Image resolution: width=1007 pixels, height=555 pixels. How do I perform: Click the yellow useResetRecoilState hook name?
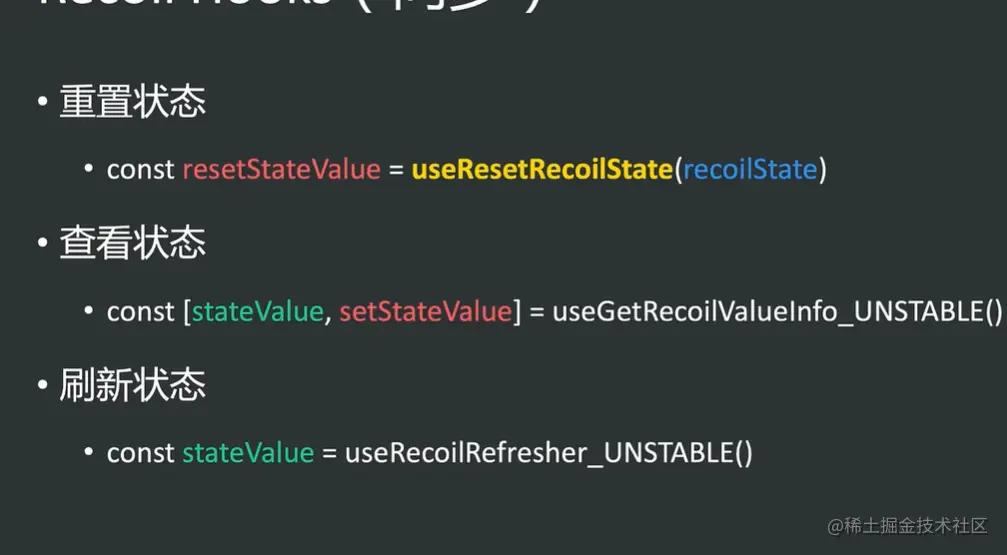(x=541, y=170)
